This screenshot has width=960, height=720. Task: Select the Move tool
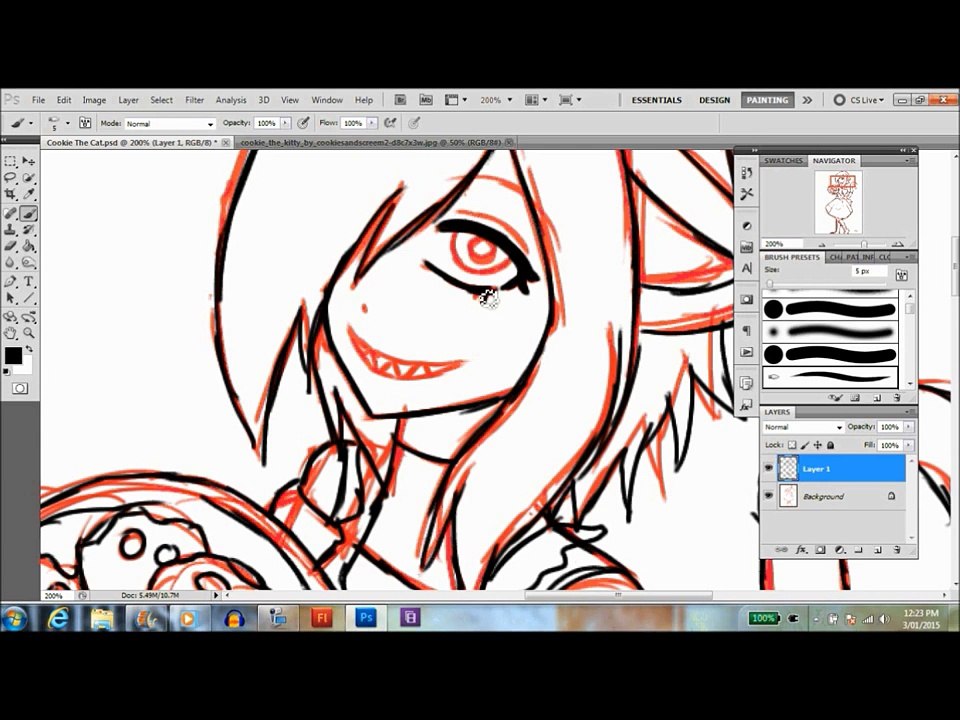(x=29, y=161)
